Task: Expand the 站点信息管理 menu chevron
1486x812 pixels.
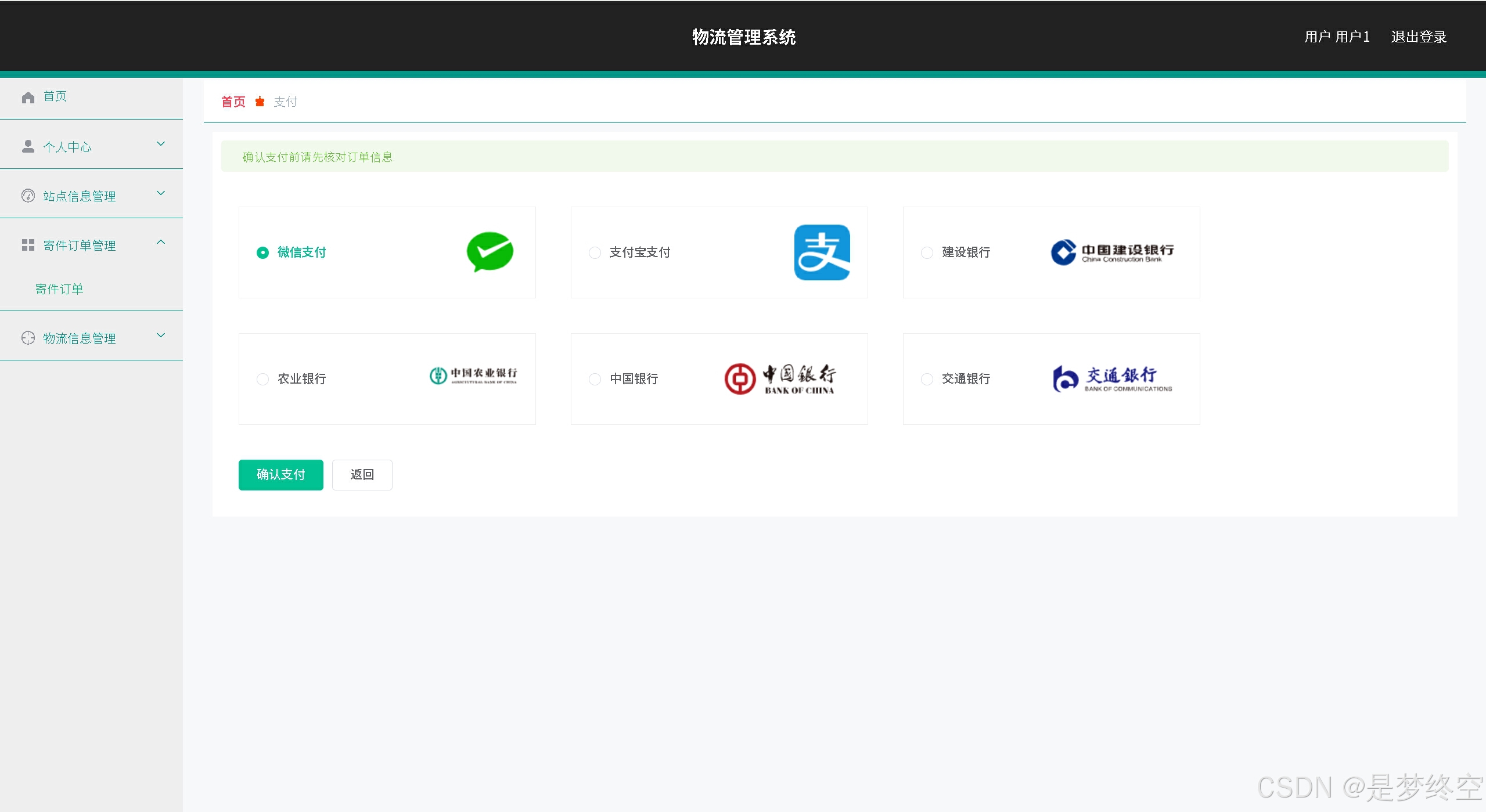Action: click(x=161, y=193)
